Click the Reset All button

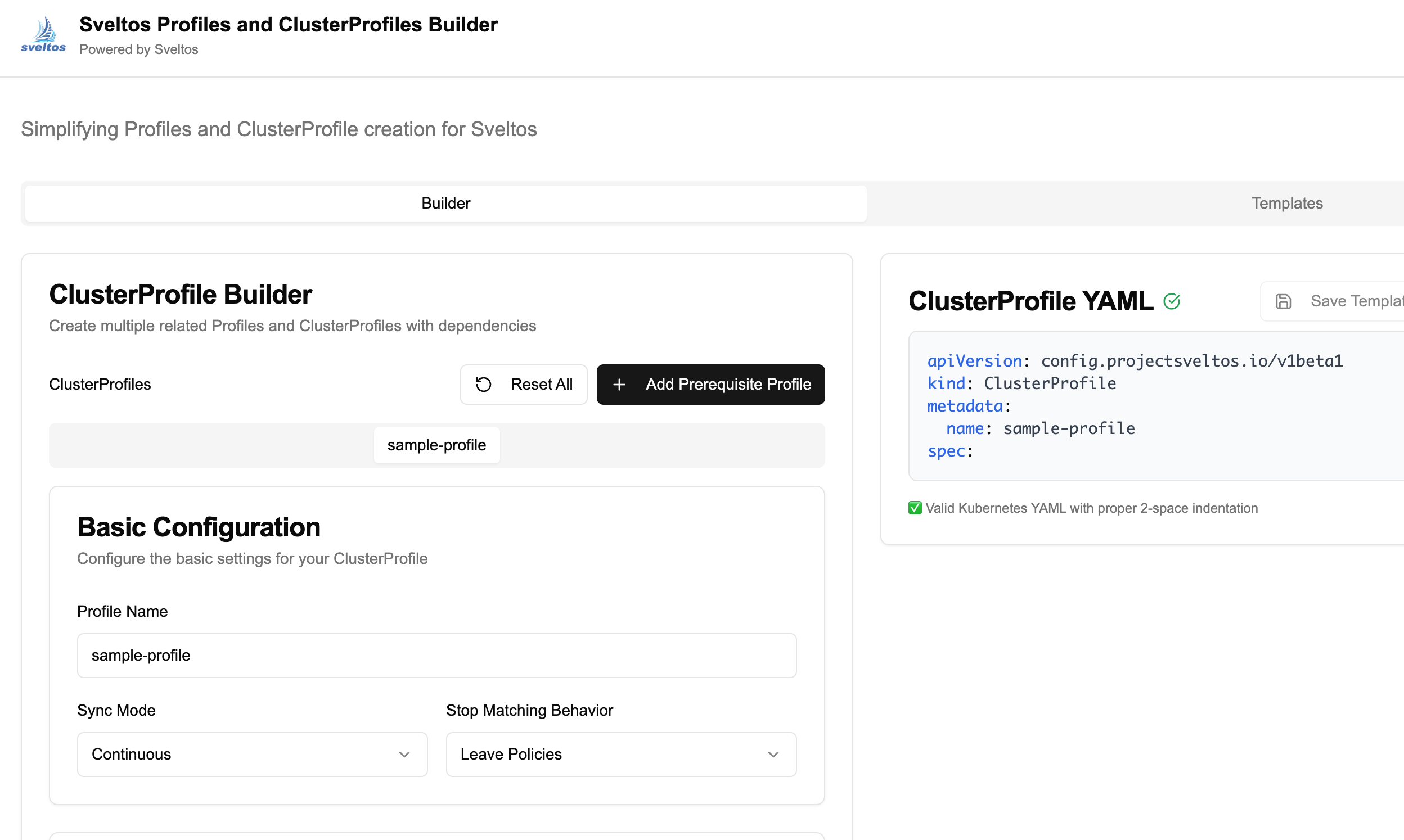524,385
